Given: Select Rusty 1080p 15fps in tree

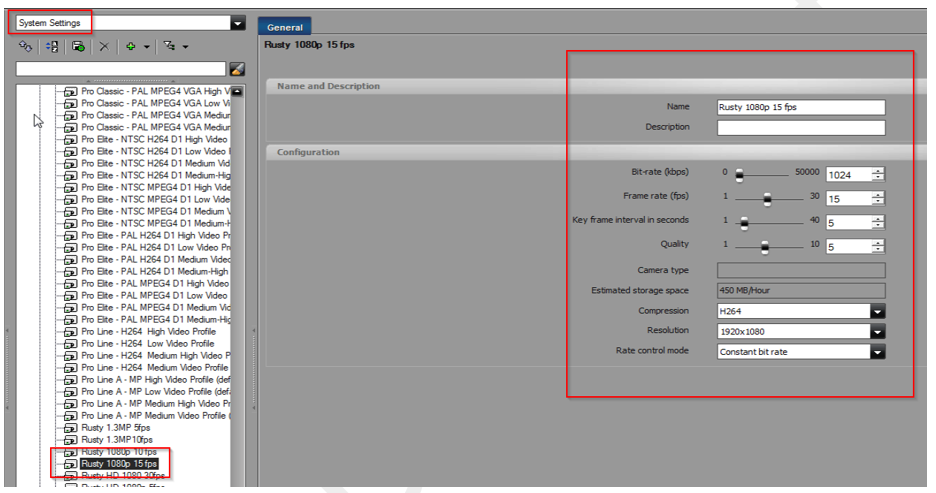Looking at the screenshot, I should [119, 464].
